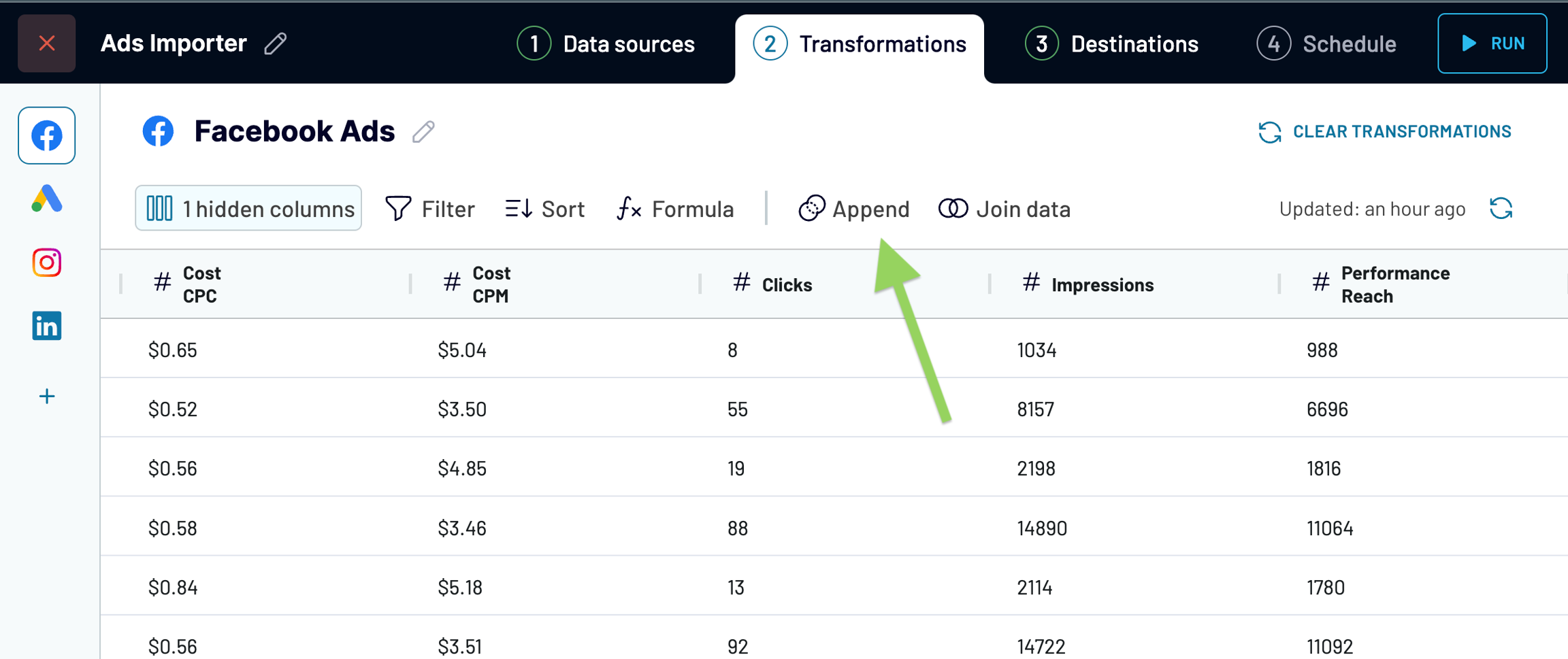Select the LinkedIn source icon
The height and width of the screenshot is (659, 1568).
pyautogui.click(x=46, y=326)
